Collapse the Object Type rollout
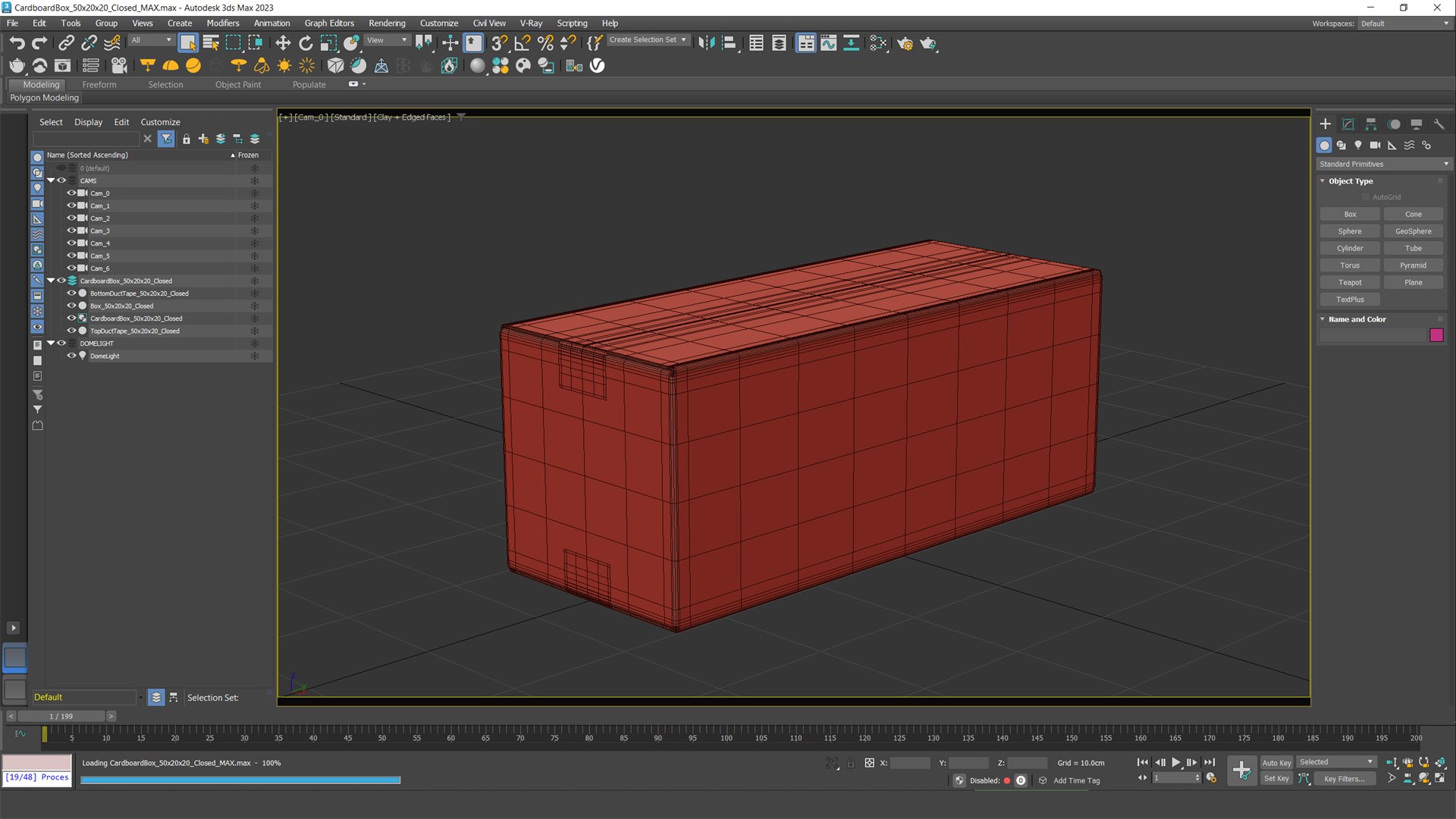 [1323, 181]
